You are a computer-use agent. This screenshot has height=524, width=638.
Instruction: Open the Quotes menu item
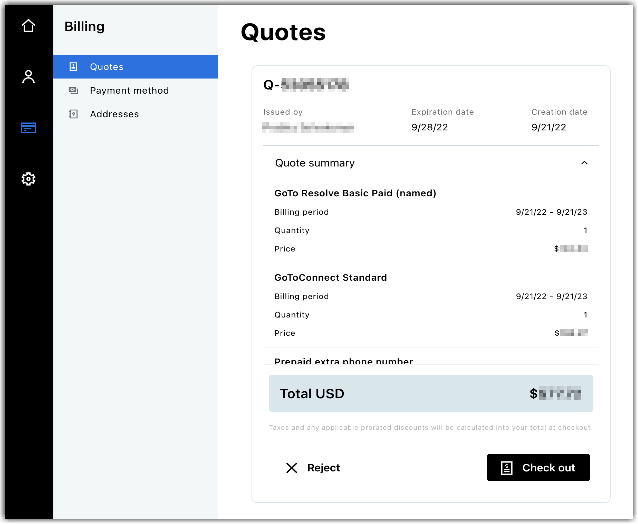click(135, 67)
